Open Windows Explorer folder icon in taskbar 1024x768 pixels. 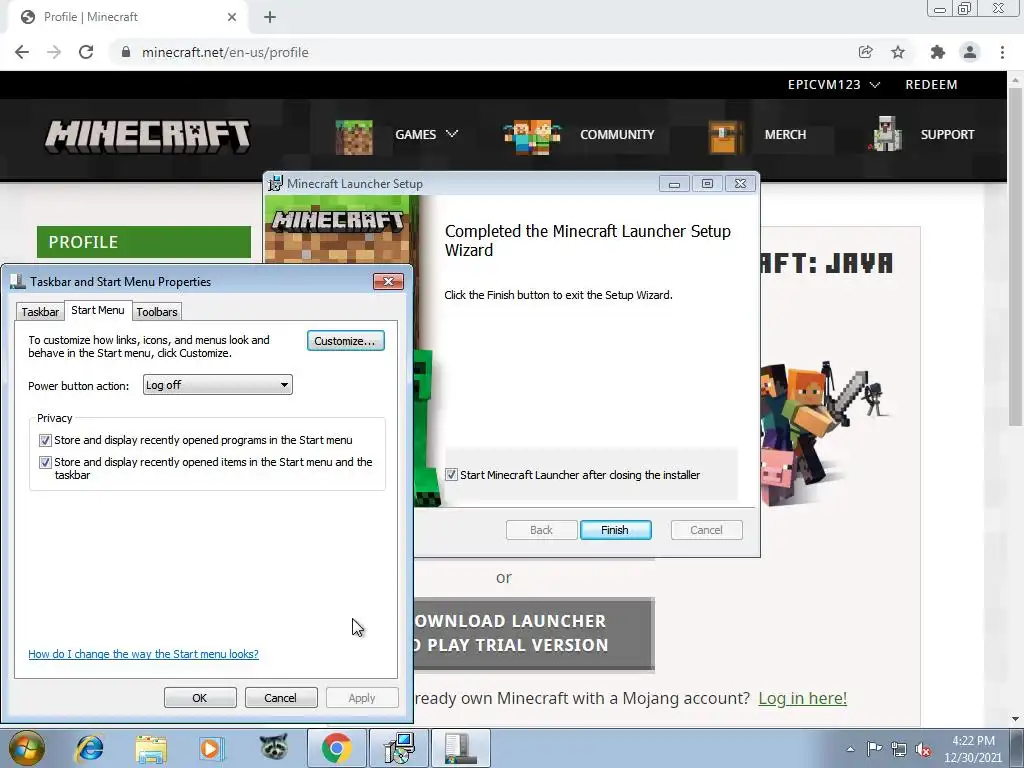point(151,748)
